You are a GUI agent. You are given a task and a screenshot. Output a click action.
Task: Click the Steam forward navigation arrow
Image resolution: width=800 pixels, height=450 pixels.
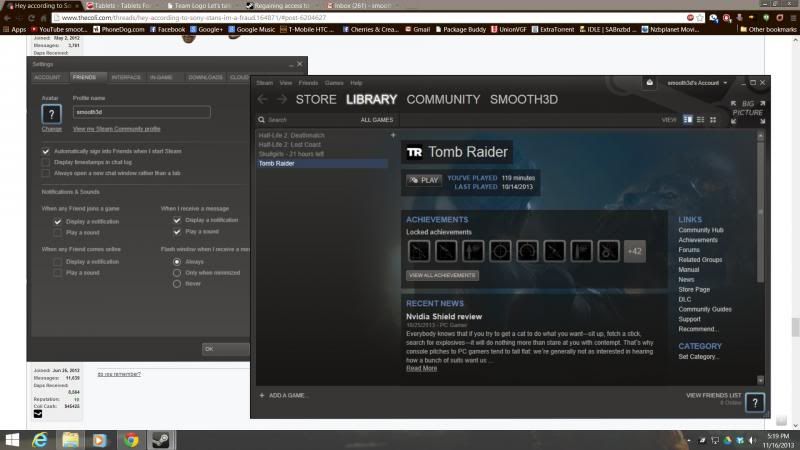click(282, 99)
